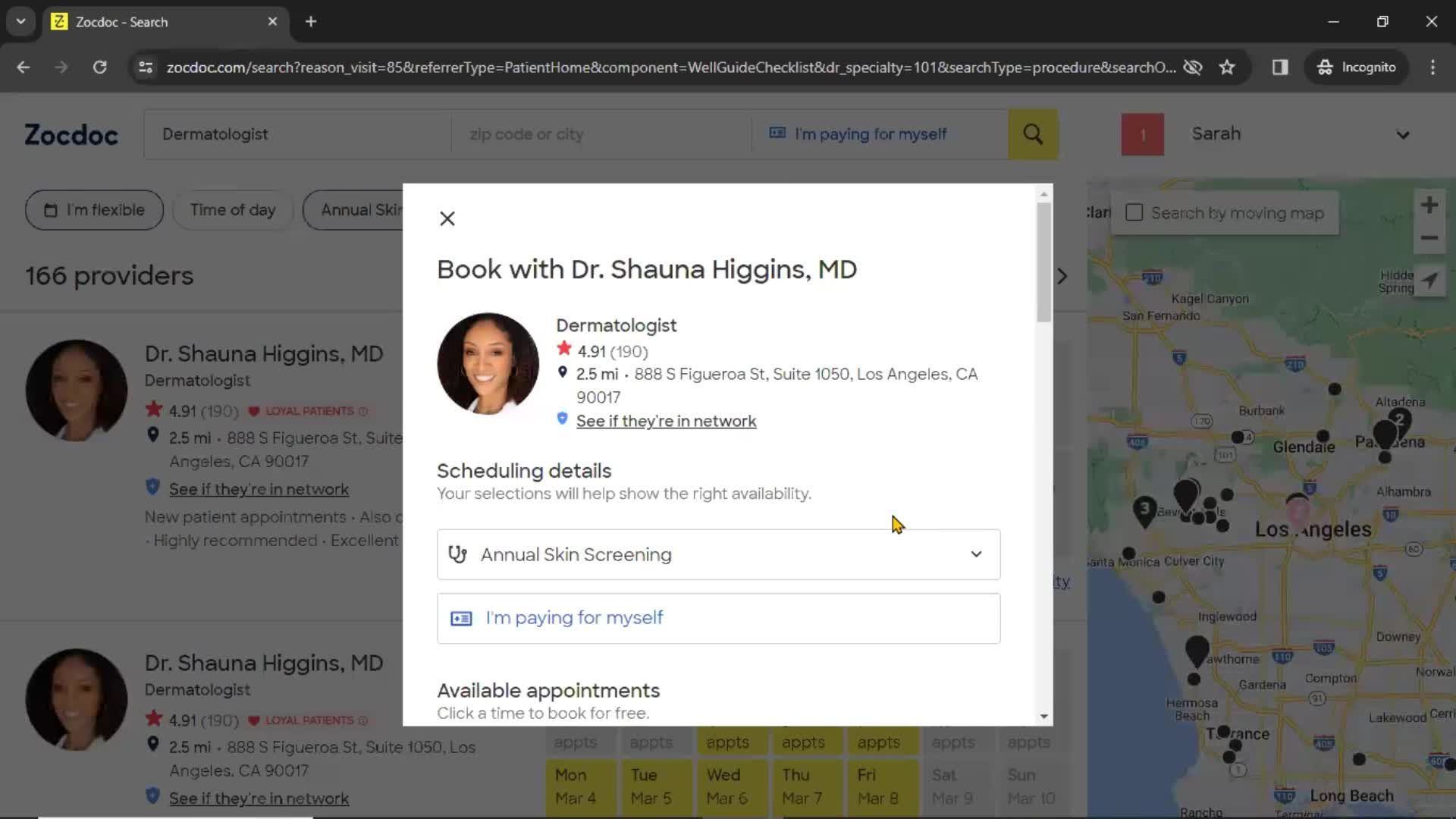Close the Zocdoc - Search tab
The image size is (1456, 819).
click(272, 21)
